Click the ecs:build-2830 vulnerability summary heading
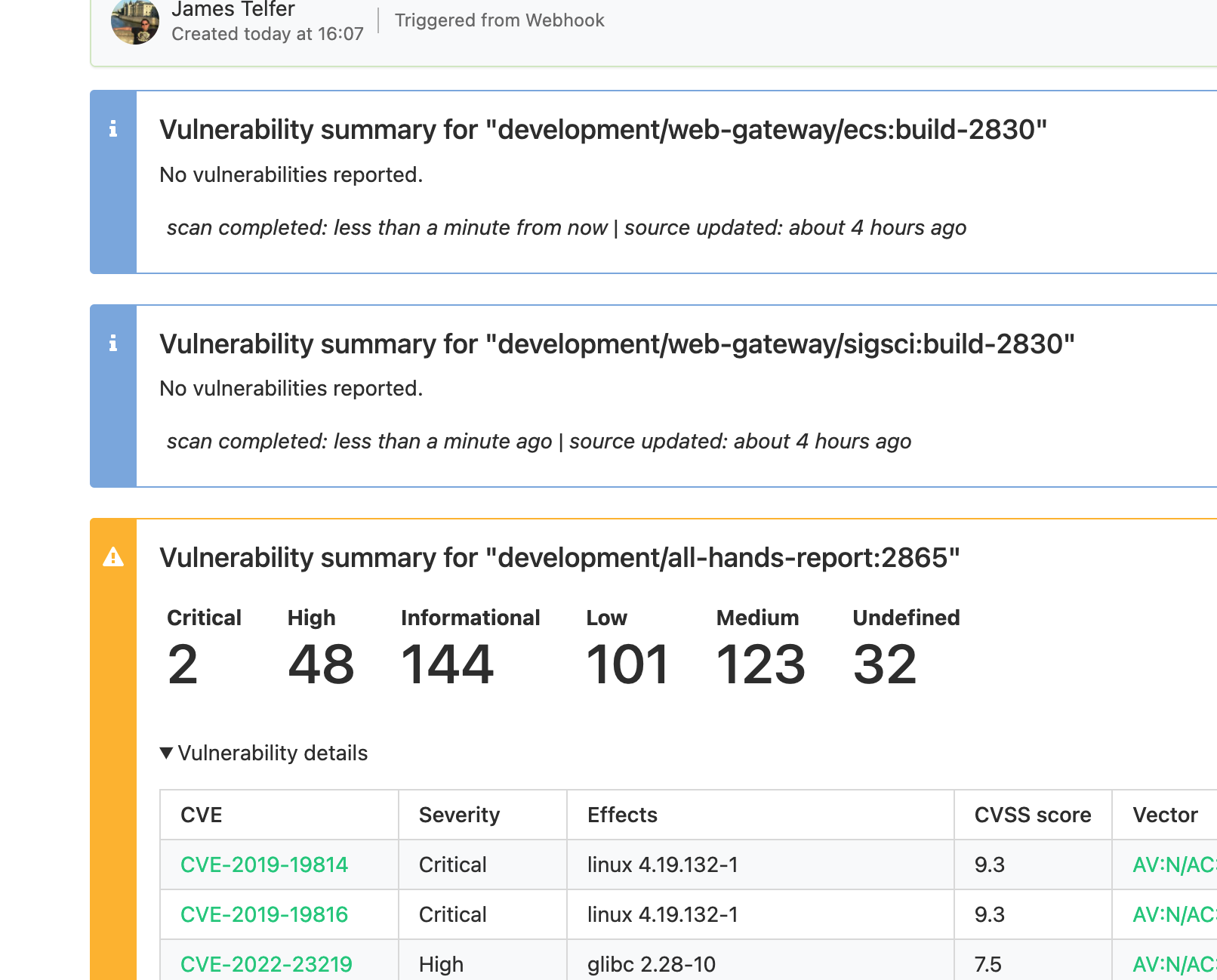1217x980 pixels. [x=603, y=130]
